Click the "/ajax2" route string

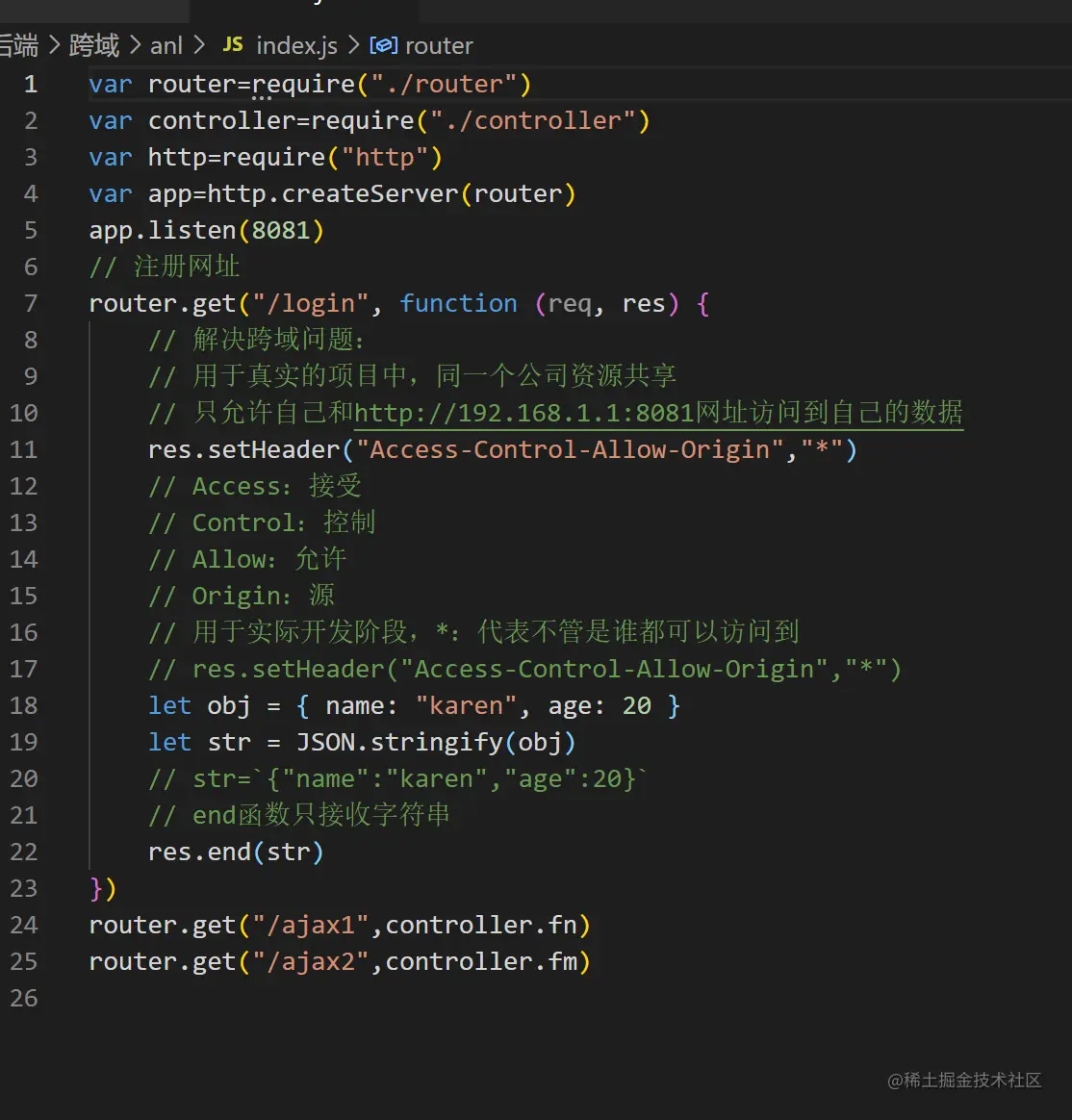pos(311,961)
